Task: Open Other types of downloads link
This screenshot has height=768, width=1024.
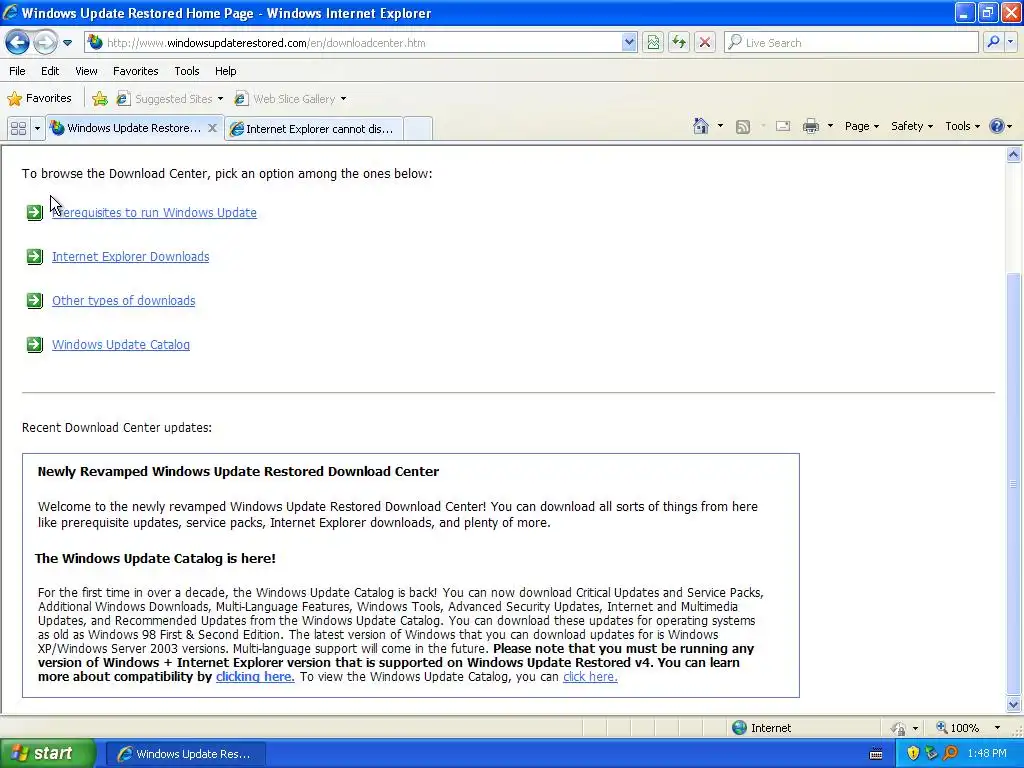Action: point(123,301)
